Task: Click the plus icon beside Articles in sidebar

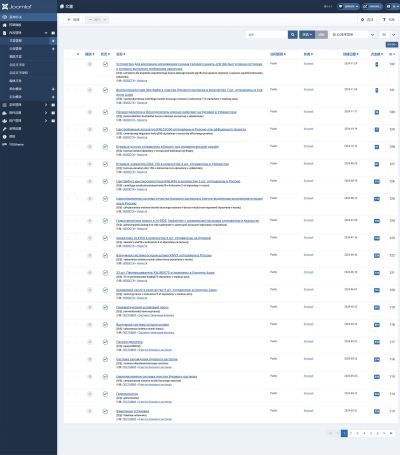Action: (x=53, y=41)
